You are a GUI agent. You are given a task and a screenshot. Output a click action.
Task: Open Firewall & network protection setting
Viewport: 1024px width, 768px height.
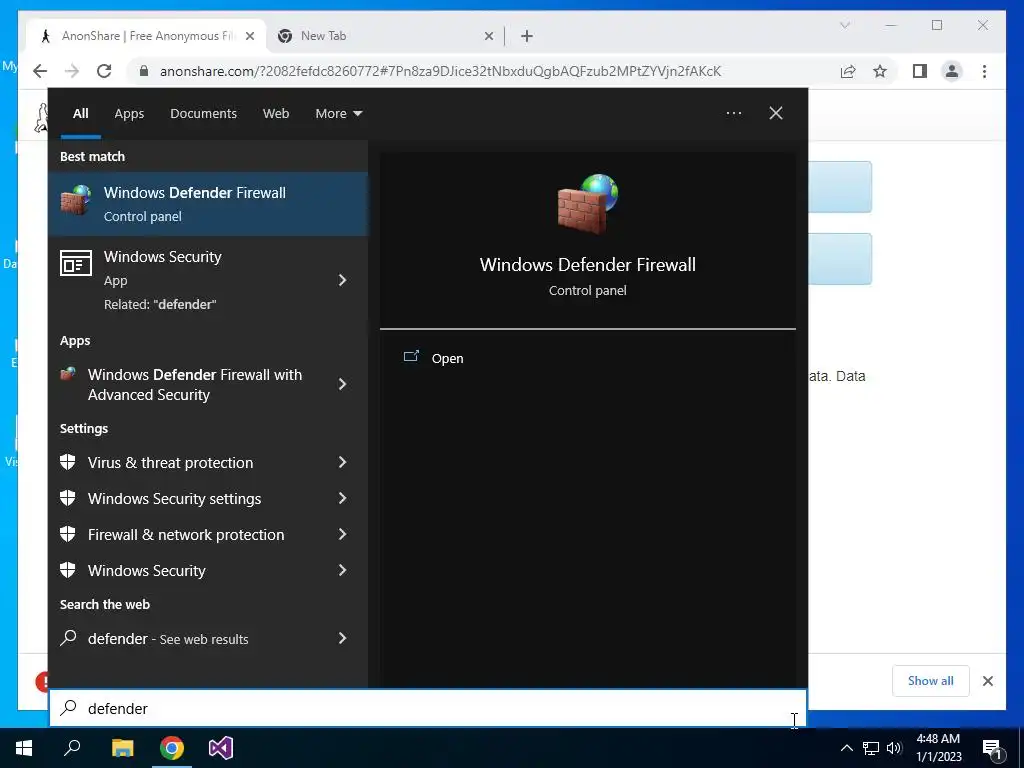(186, 534)
